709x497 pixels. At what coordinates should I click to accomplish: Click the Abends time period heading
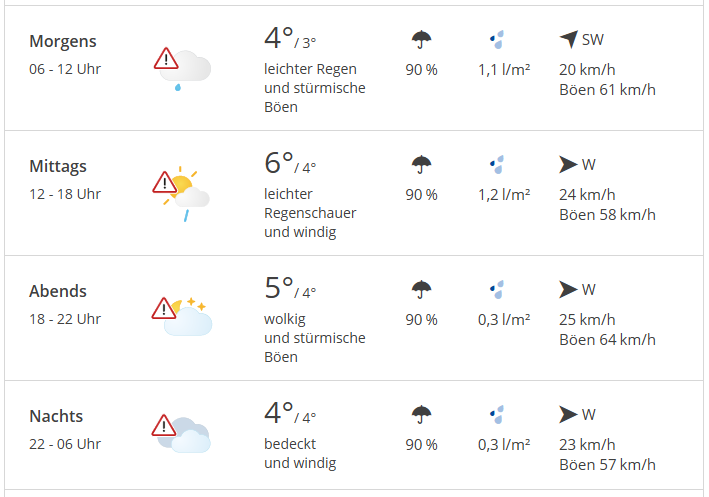point(58,291)
